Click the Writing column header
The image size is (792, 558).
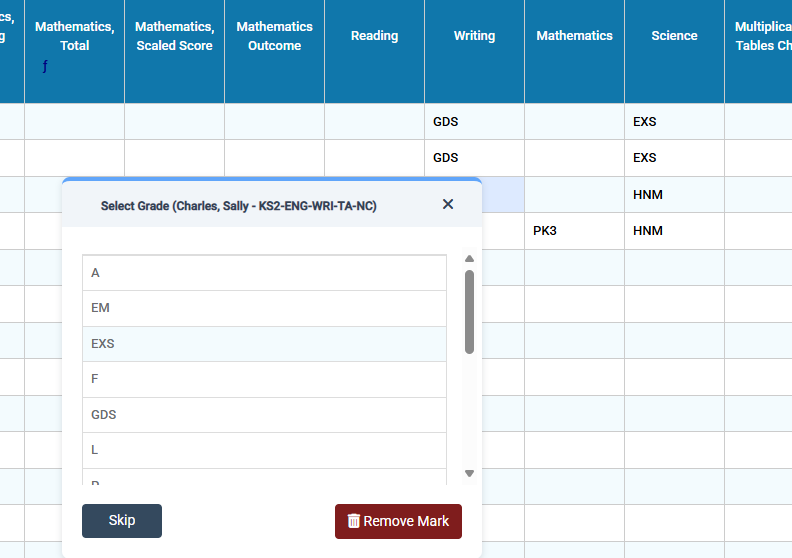click(x=474, y=36)
